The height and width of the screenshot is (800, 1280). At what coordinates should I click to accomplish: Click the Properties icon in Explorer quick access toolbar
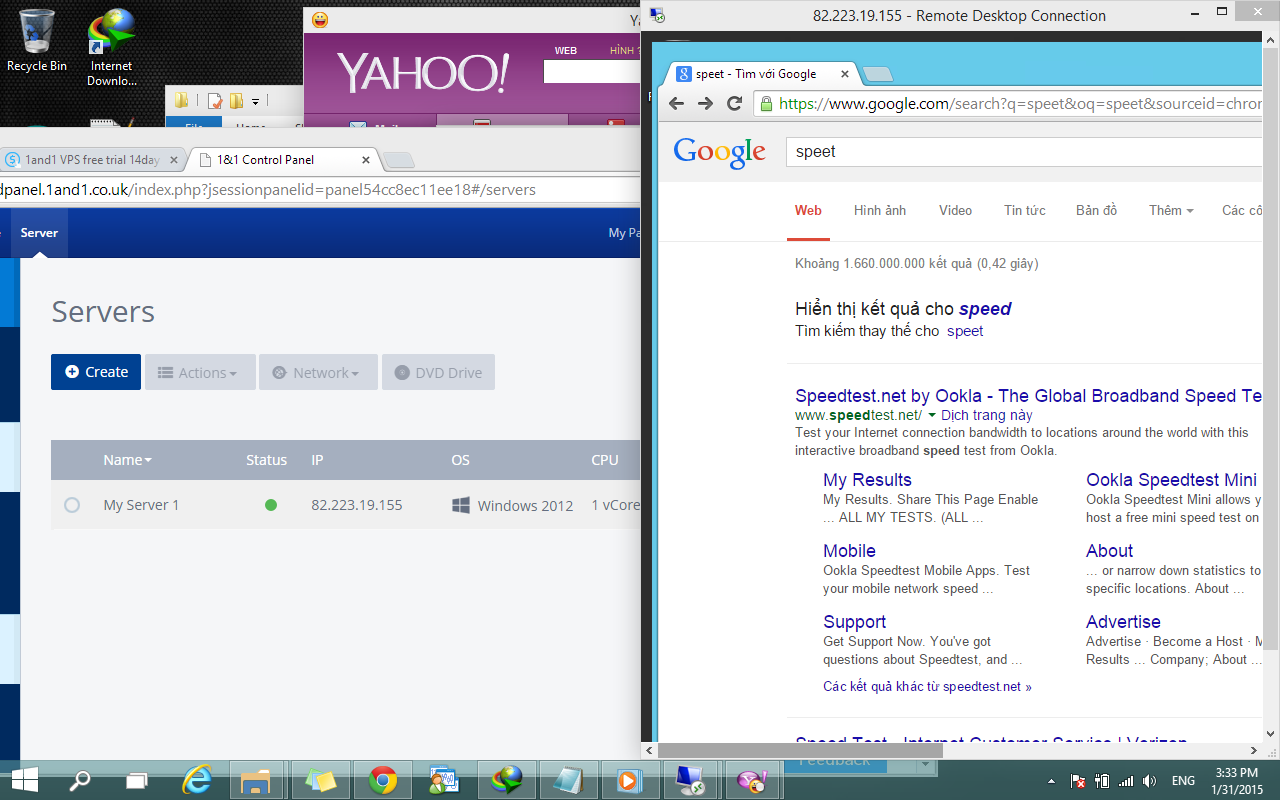[x=214, y=100]
